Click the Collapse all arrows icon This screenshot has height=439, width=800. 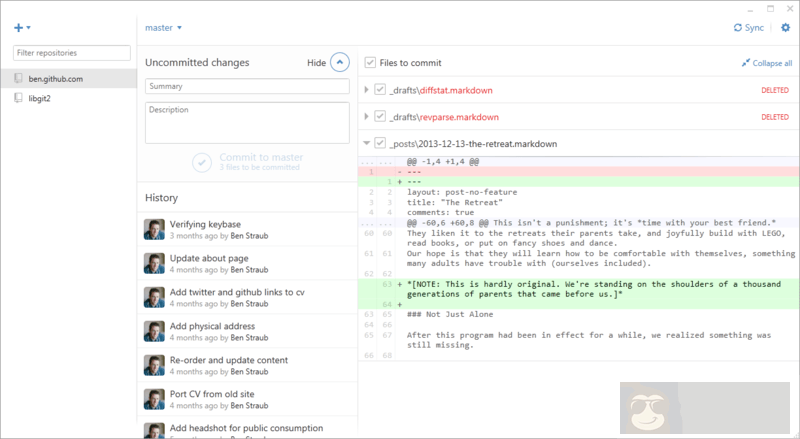tap(745, 63)
